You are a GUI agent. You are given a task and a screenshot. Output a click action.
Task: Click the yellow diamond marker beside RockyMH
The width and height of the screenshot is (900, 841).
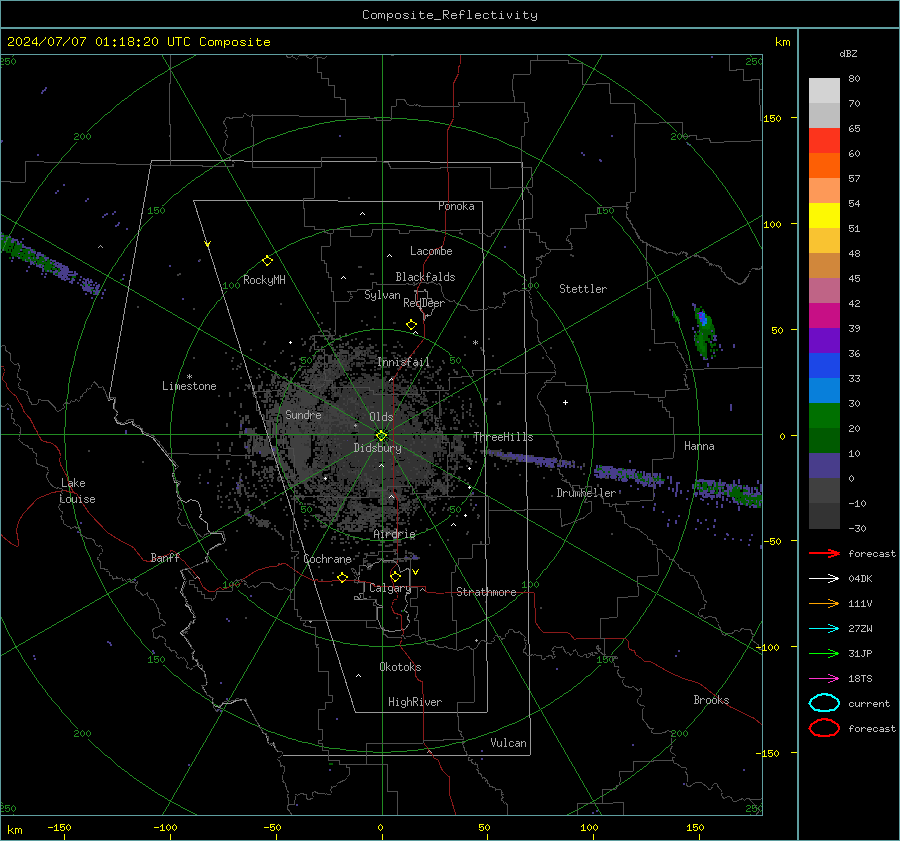[267, 261]
